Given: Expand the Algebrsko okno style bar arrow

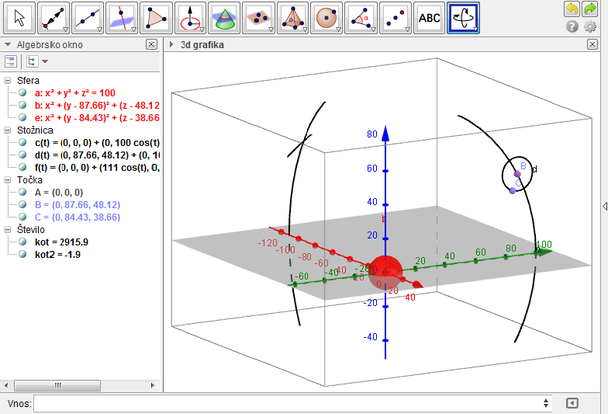Looking at the screenshot, I should [x=8, y=45].
